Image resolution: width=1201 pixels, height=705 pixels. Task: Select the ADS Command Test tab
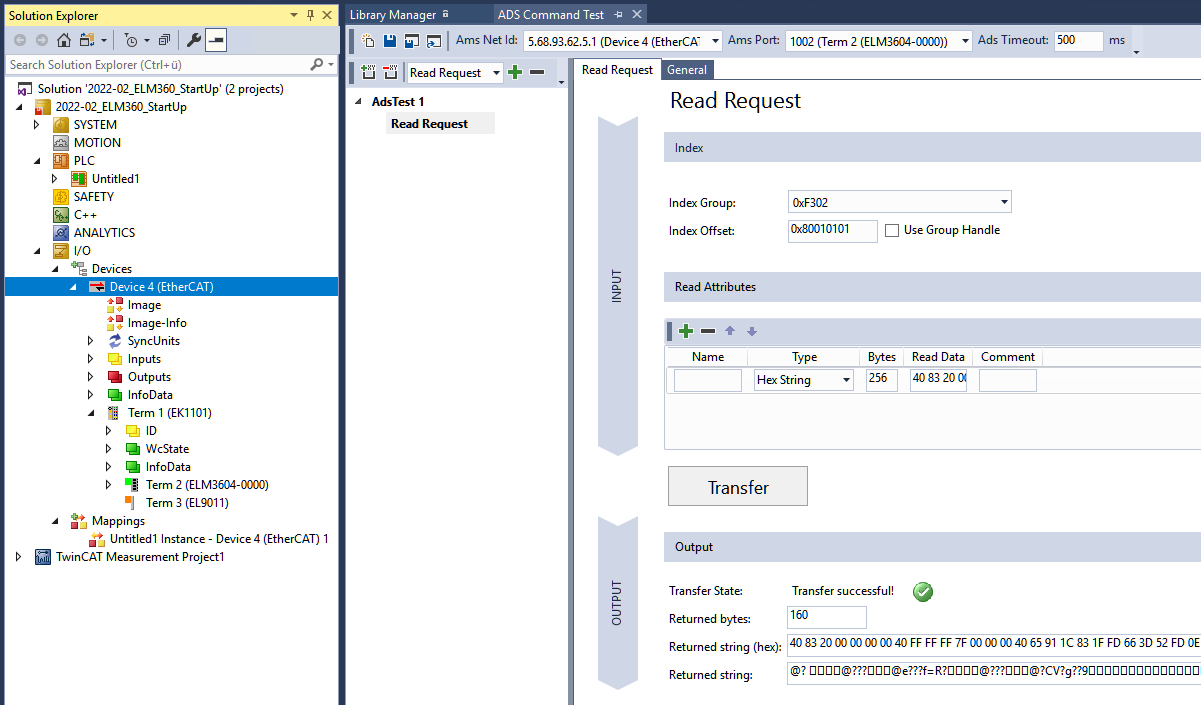point(551,15)
